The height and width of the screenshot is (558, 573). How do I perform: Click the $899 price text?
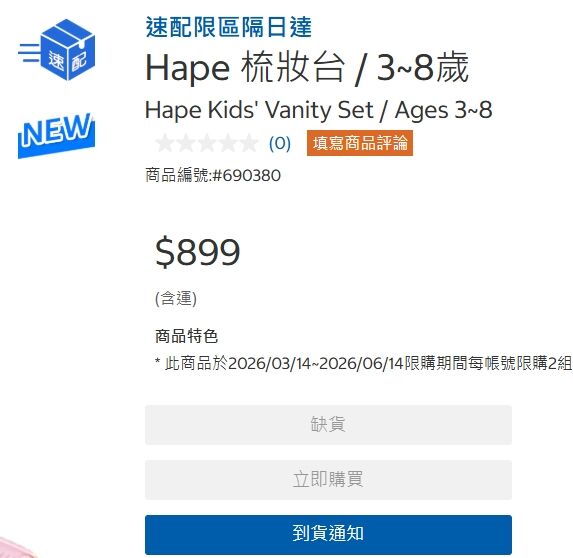pos(198,252)
